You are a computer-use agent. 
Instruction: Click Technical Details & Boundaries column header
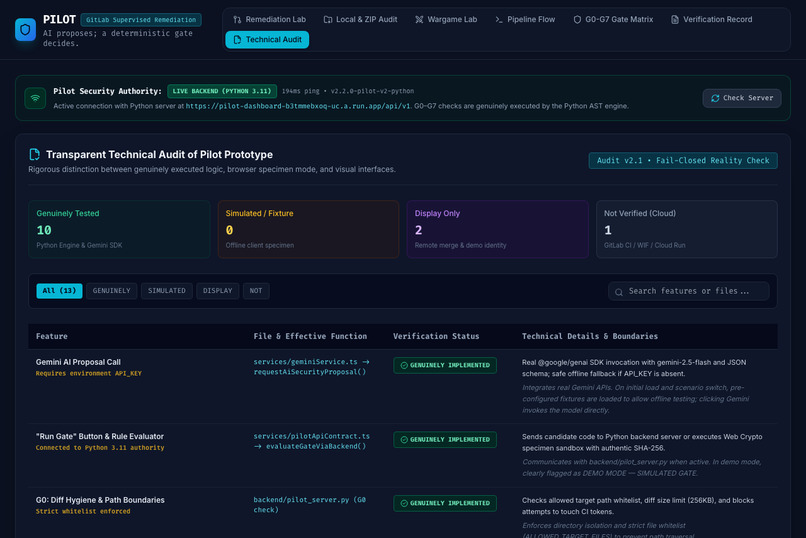point(590,337)
